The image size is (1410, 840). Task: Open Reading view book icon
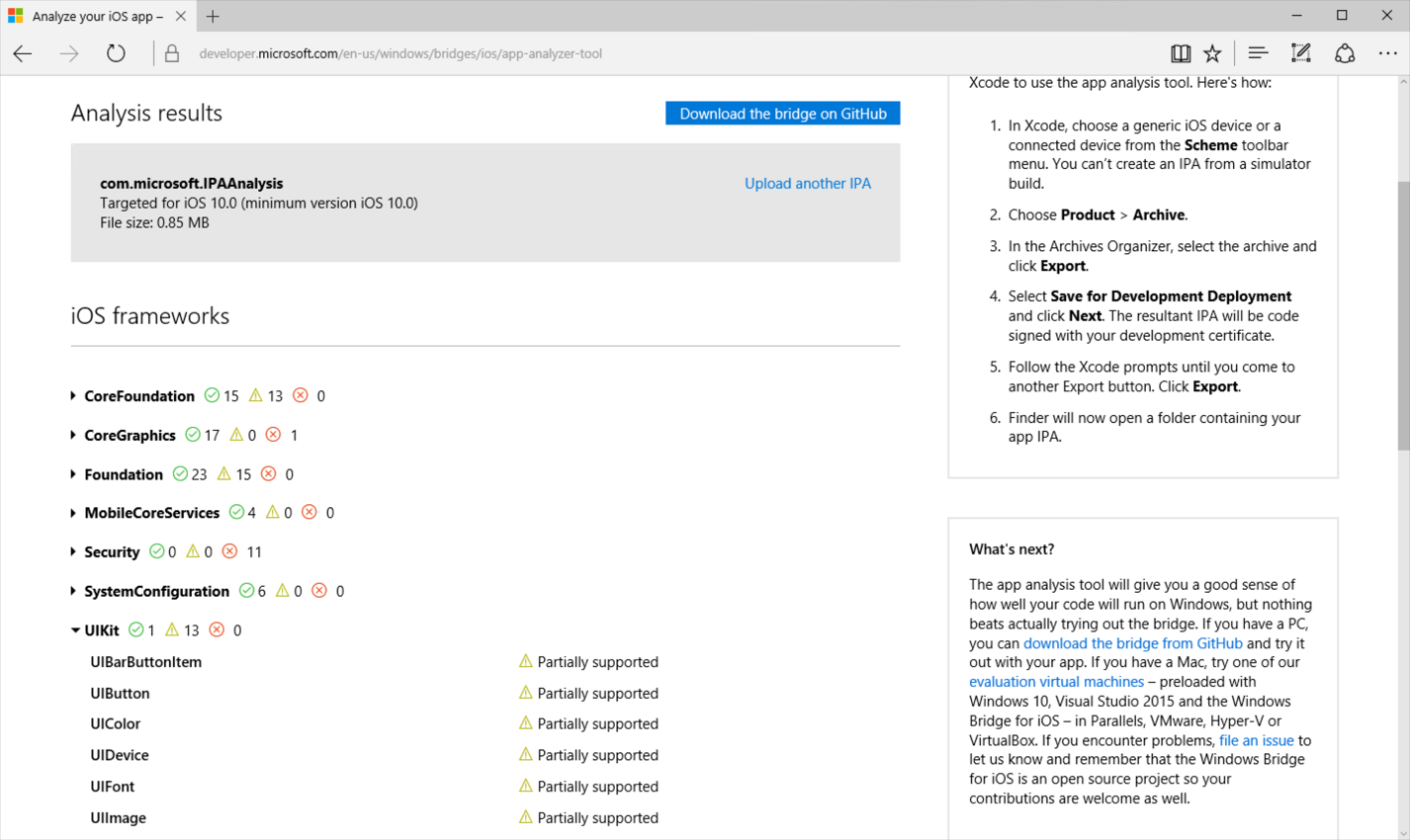(x=1180, y=54)
